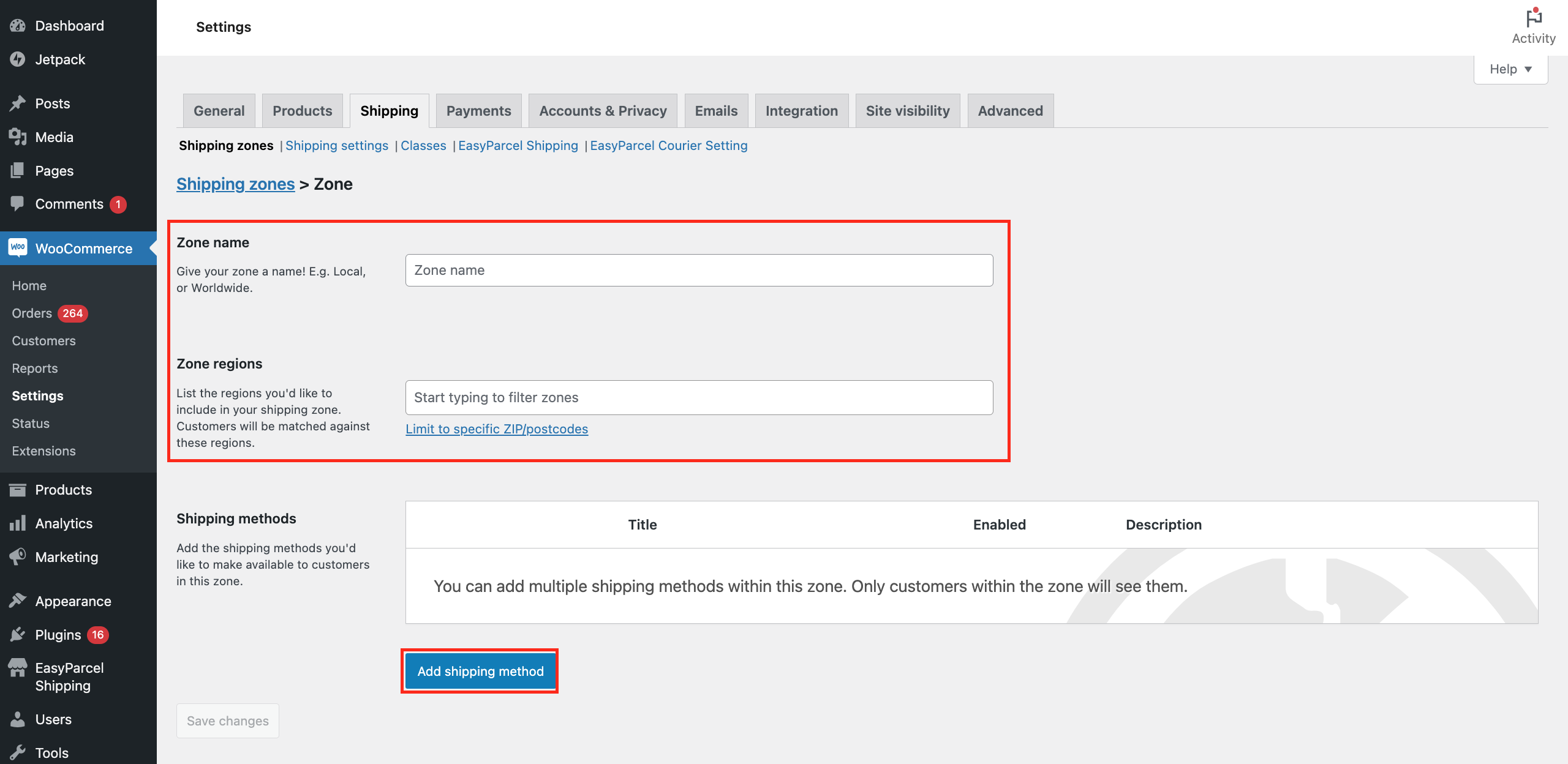
Task: Open the Reports submenu item
Action: 35,368
